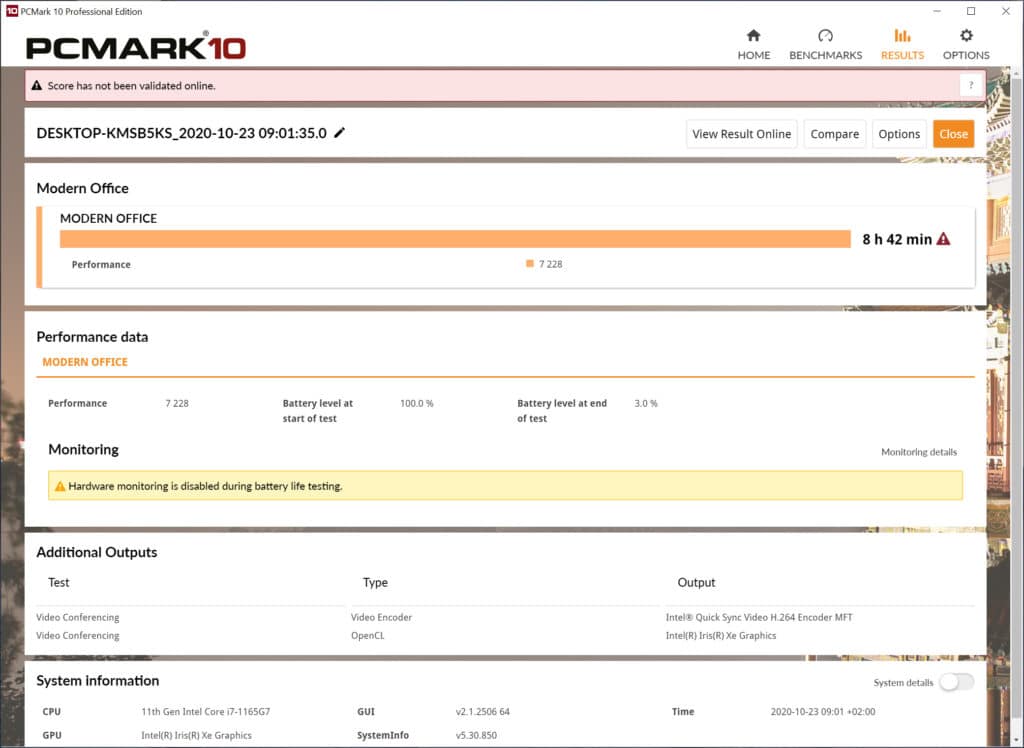Viewport: 1024px width, 748px height.
Task: Click the Type column header
Action: pyautogui.click(x=376, y=582)
